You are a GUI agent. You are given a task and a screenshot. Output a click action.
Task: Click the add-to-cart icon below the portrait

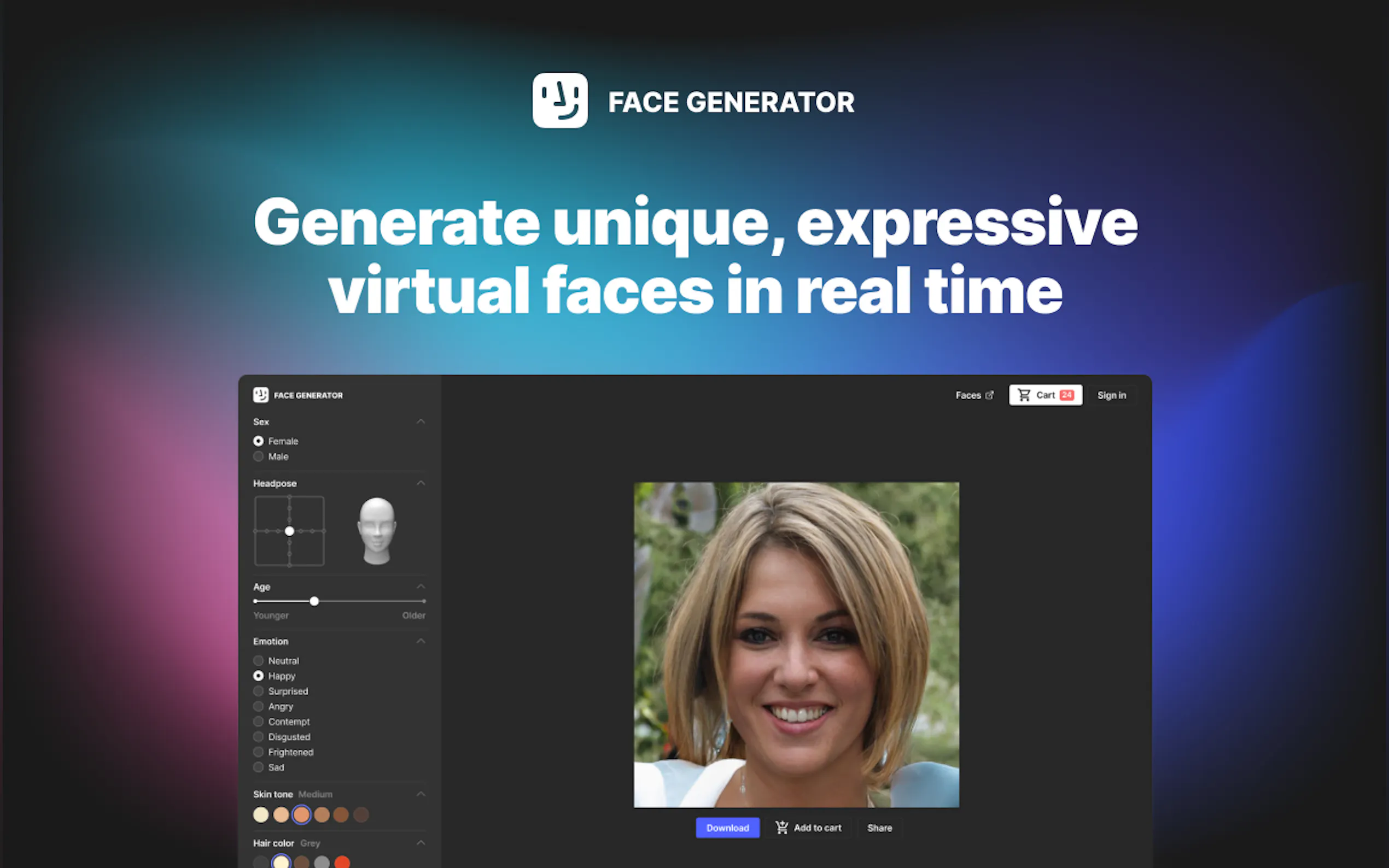coord(781,827)
